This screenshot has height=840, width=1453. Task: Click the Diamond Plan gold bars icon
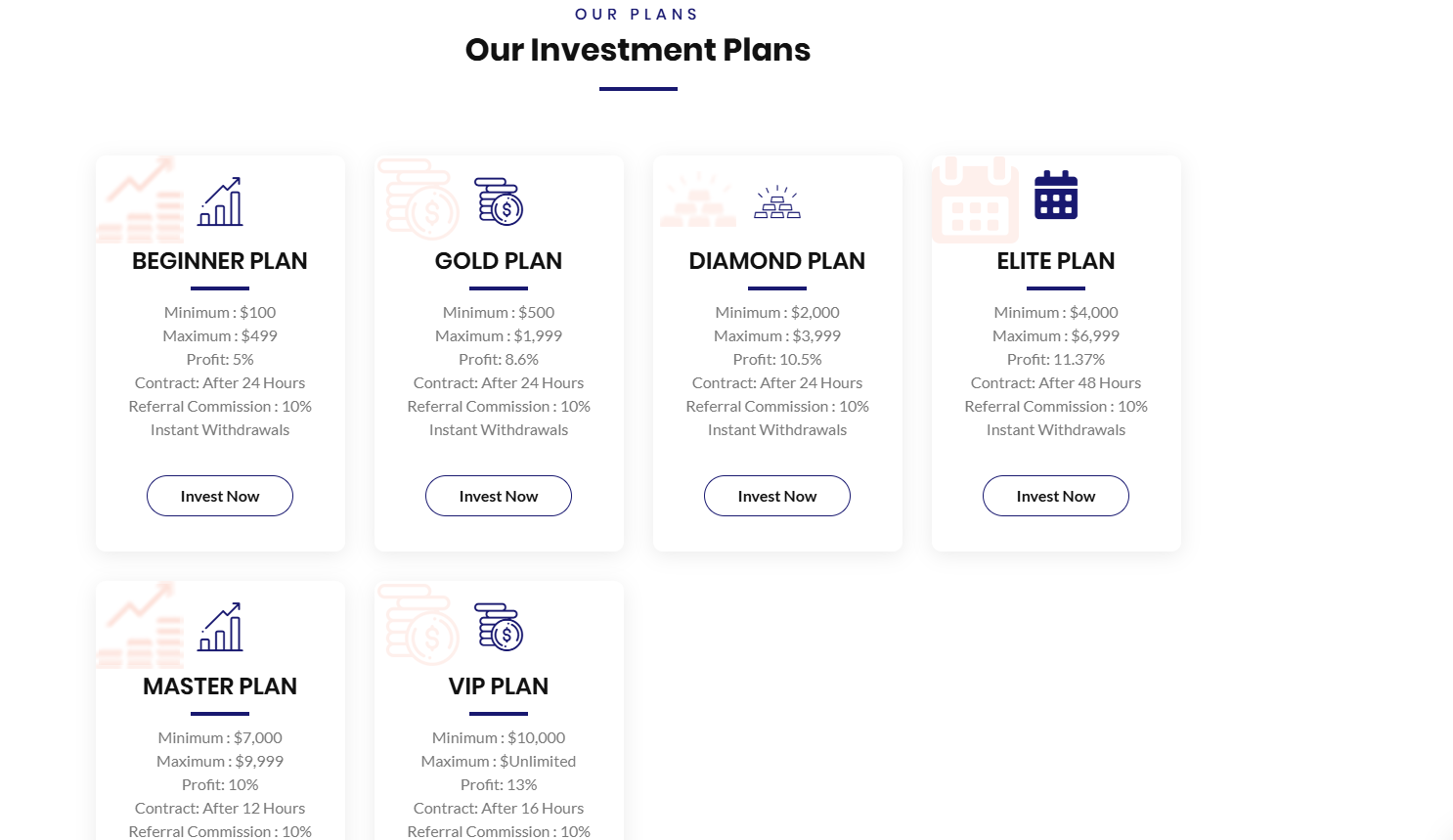tap(777, 202)
